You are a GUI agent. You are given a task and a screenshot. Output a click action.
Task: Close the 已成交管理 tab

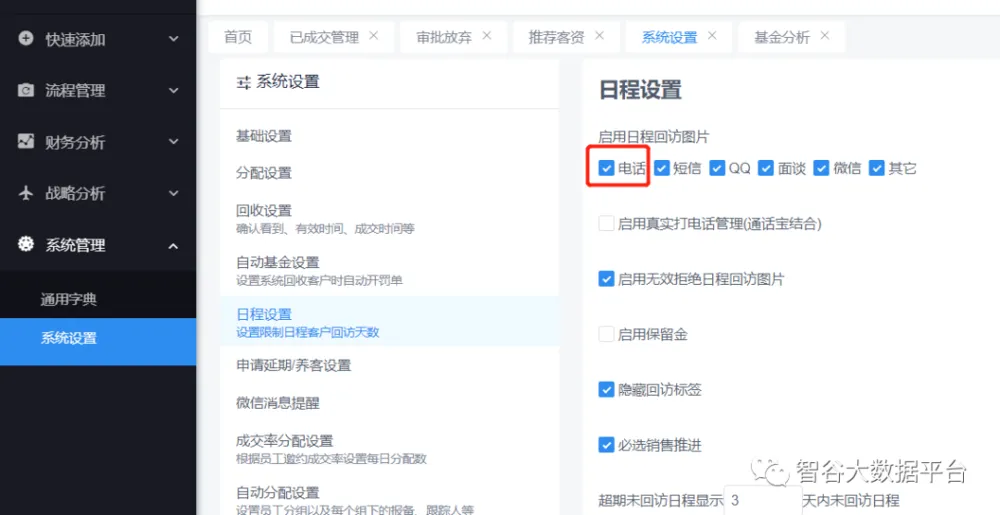374,36
